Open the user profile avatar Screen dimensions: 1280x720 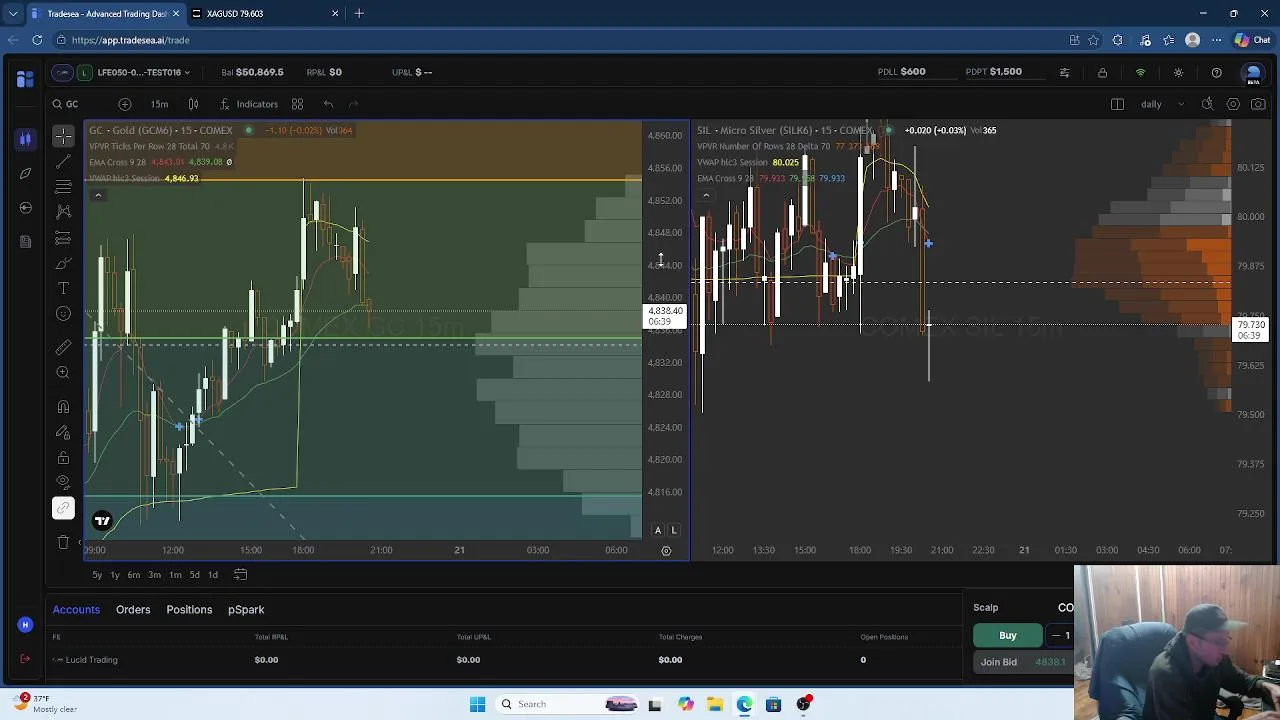[x=1252, y=74]
